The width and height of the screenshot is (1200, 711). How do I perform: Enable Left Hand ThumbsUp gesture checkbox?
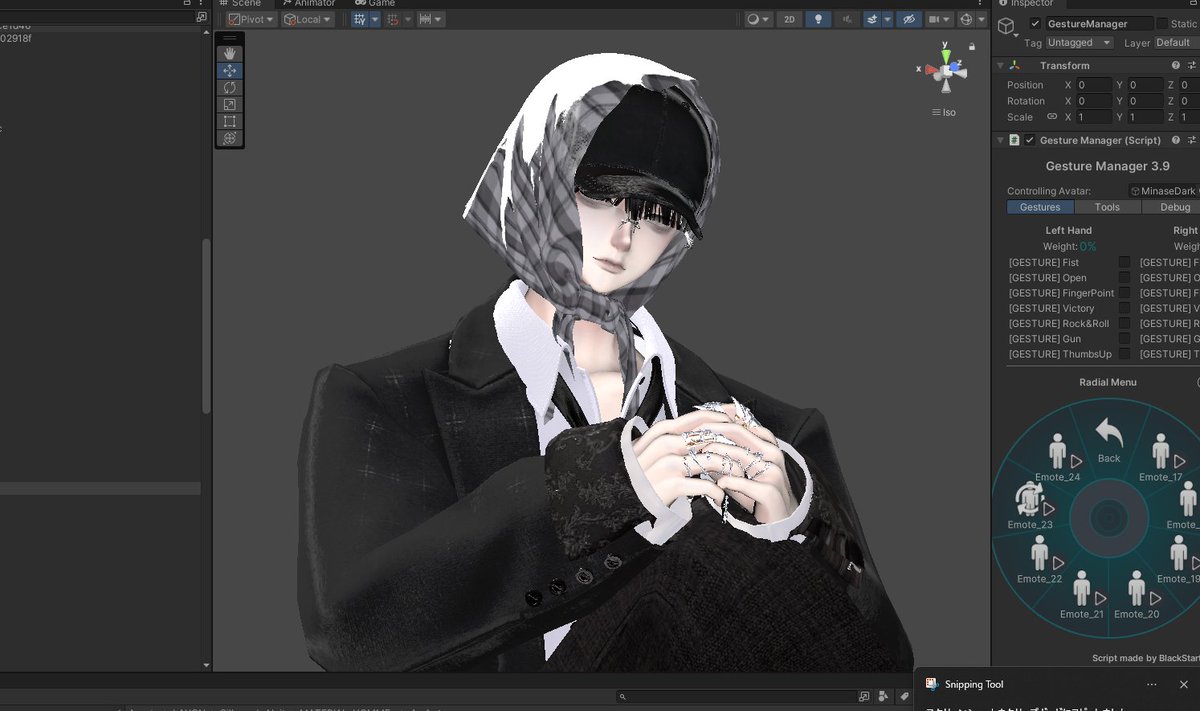1124,354
